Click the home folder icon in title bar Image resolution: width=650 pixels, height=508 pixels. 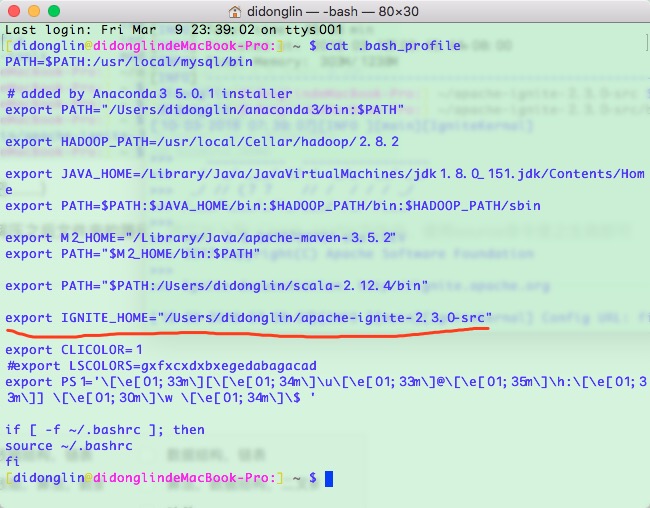coord(235,12)
